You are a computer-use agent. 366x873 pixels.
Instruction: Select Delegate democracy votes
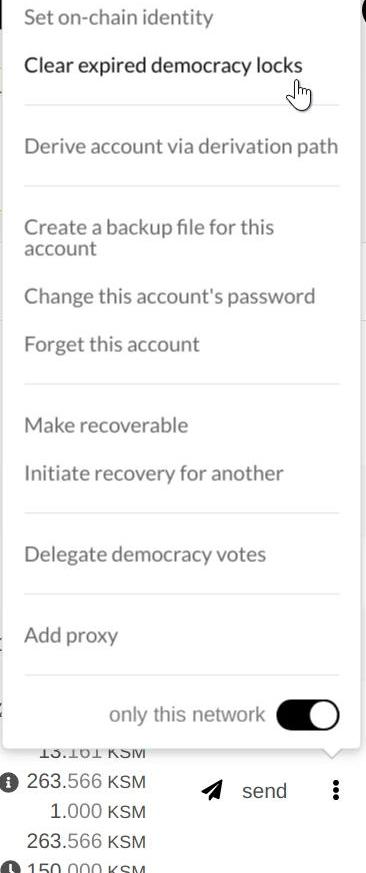pos(145,555)
